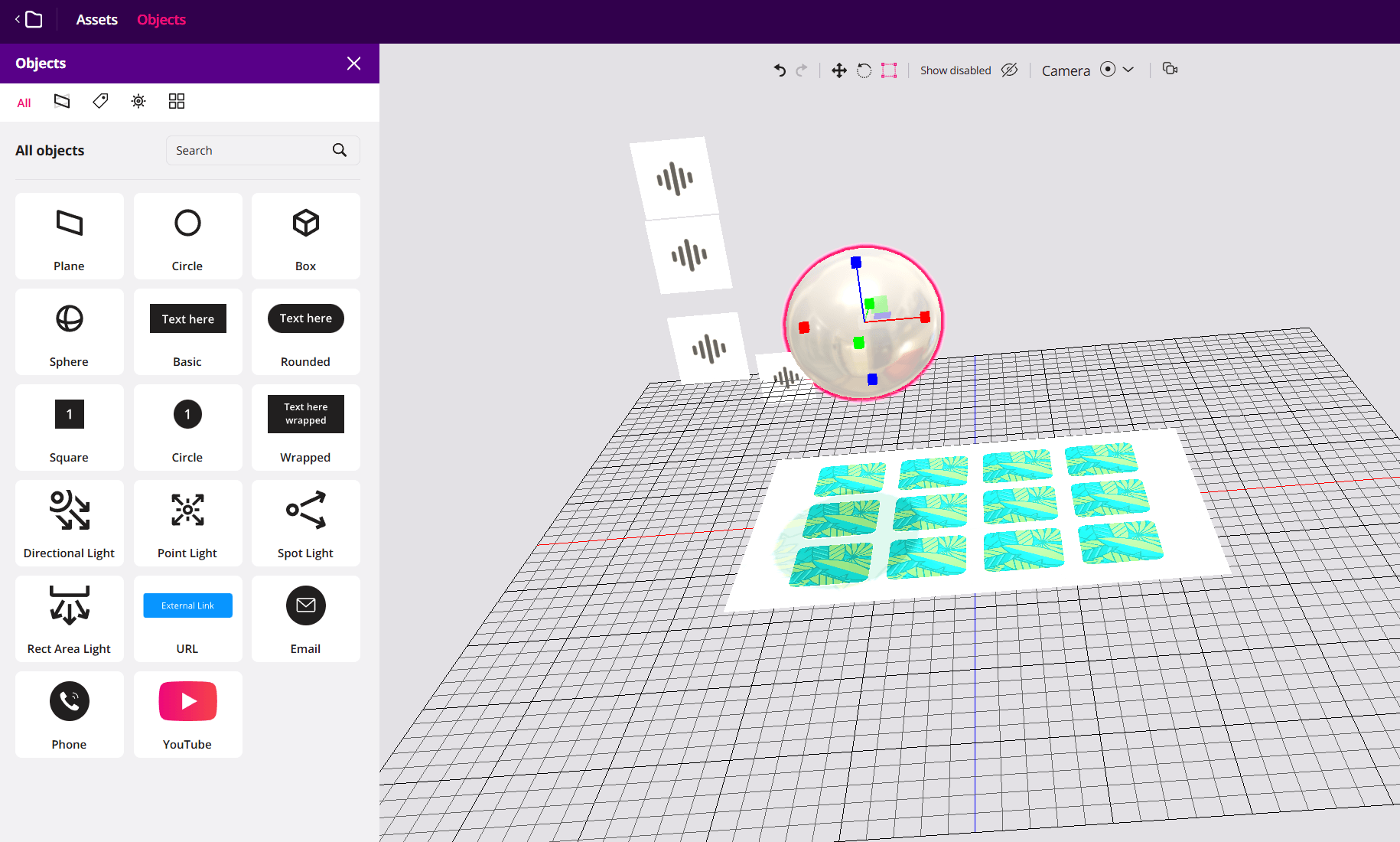Add a Circle shape object
Image resolution: width=1400 pixels, height=842 pixels.
187,236
